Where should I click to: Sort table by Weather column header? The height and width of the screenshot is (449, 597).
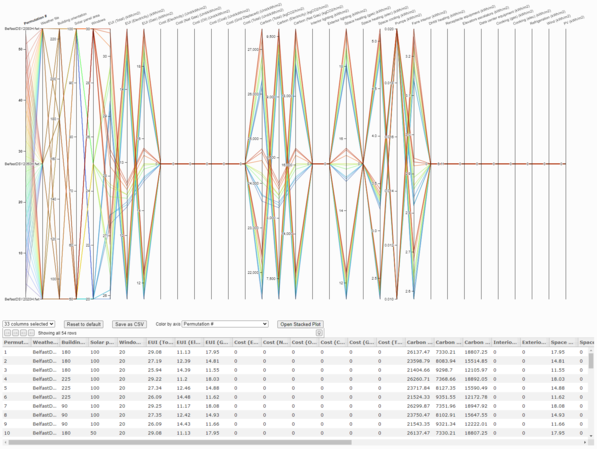45,342
